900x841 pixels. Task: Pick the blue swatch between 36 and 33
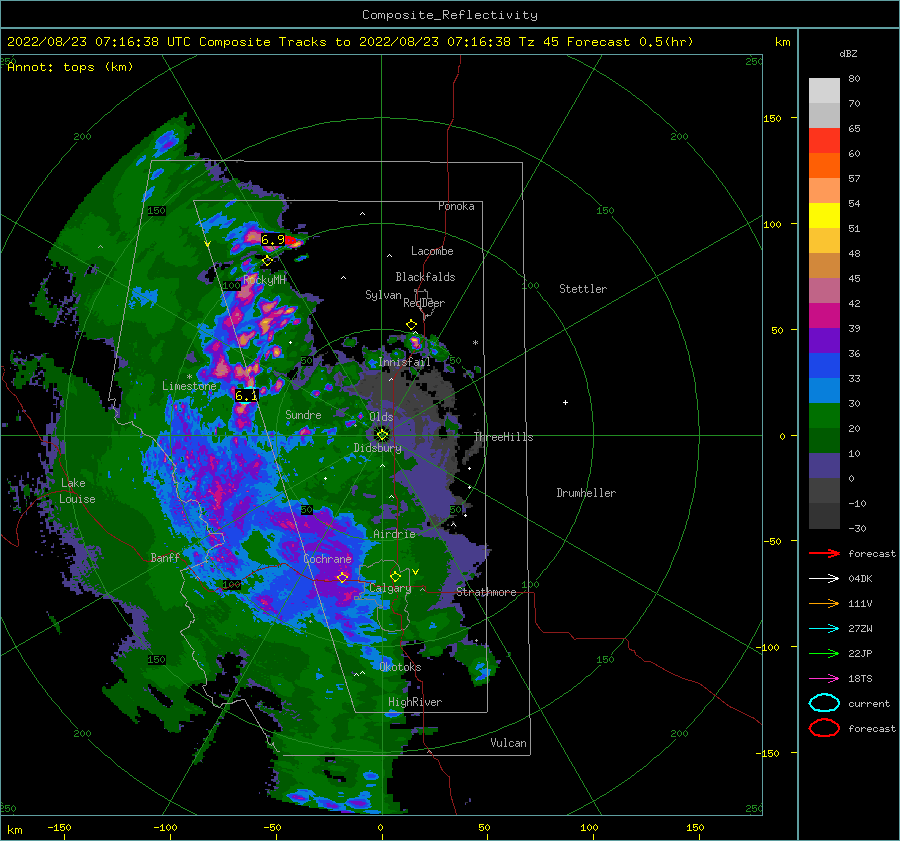[824, 366]
